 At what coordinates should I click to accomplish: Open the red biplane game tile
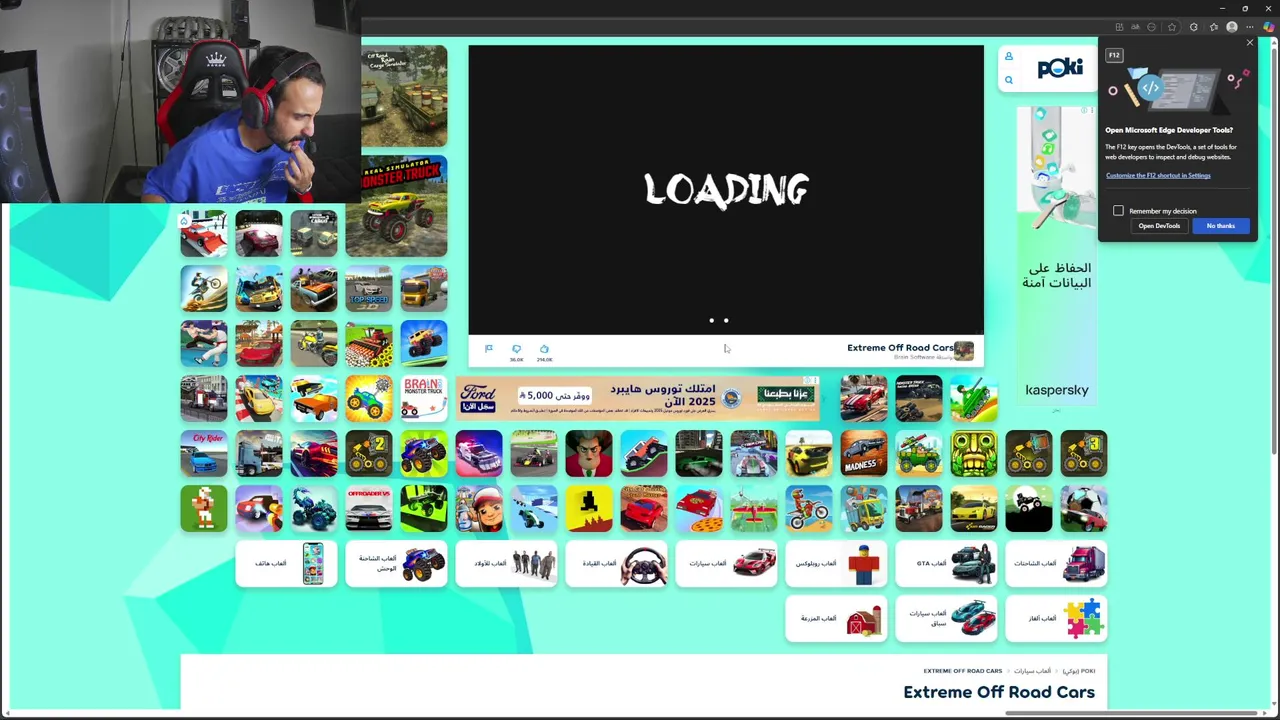tap(754, 508)
